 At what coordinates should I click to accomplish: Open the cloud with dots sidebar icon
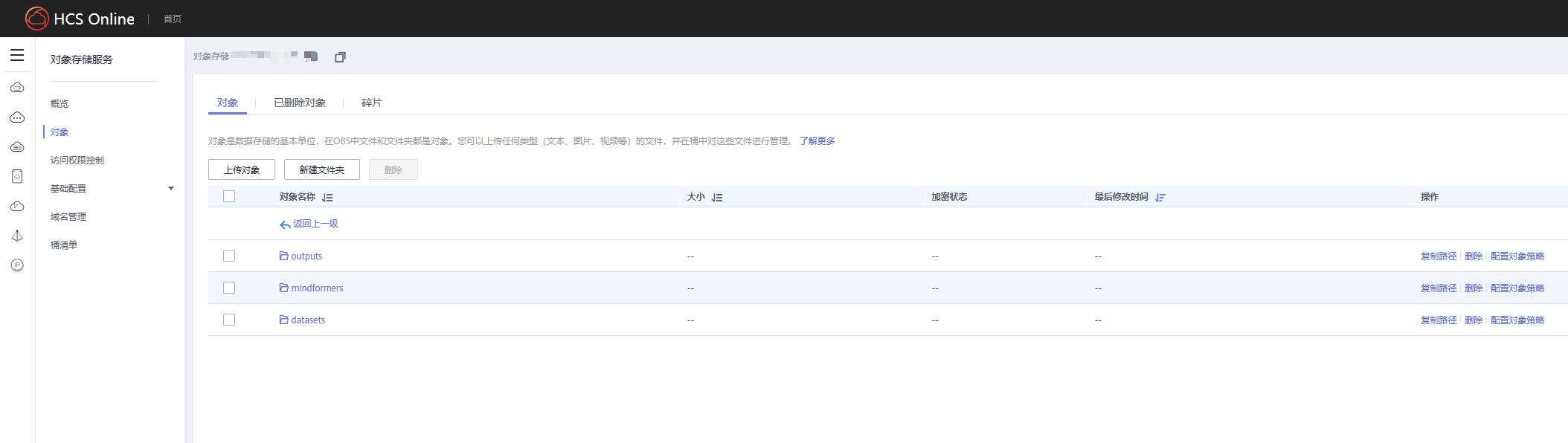17,117
